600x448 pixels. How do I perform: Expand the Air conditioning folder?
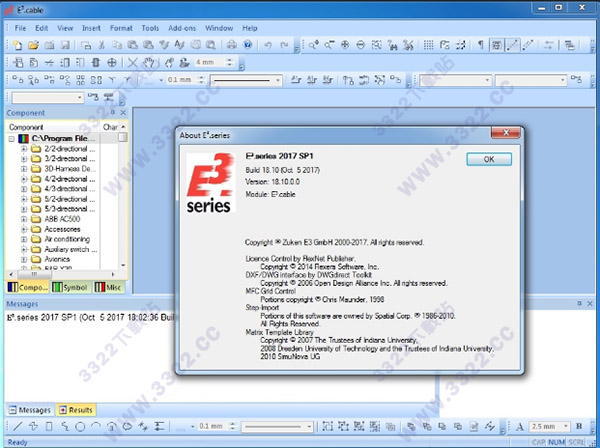(24, 239)
